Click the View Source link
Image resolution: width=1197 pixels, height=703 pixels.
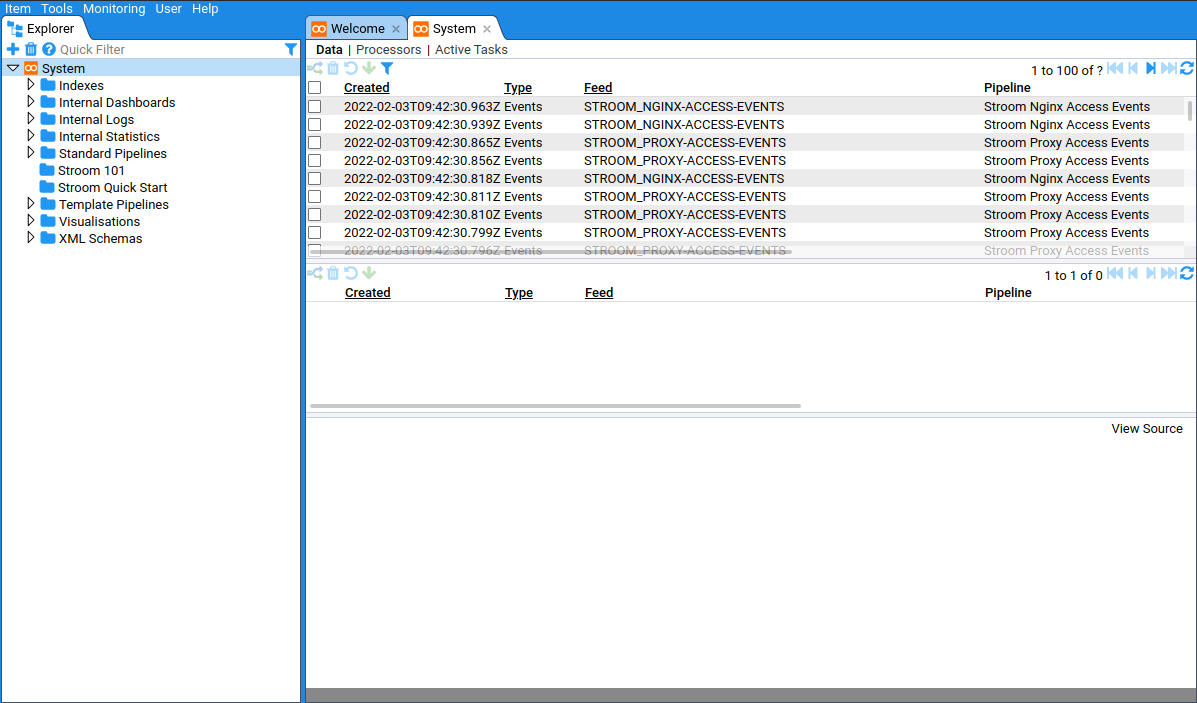coord(1147,428)
